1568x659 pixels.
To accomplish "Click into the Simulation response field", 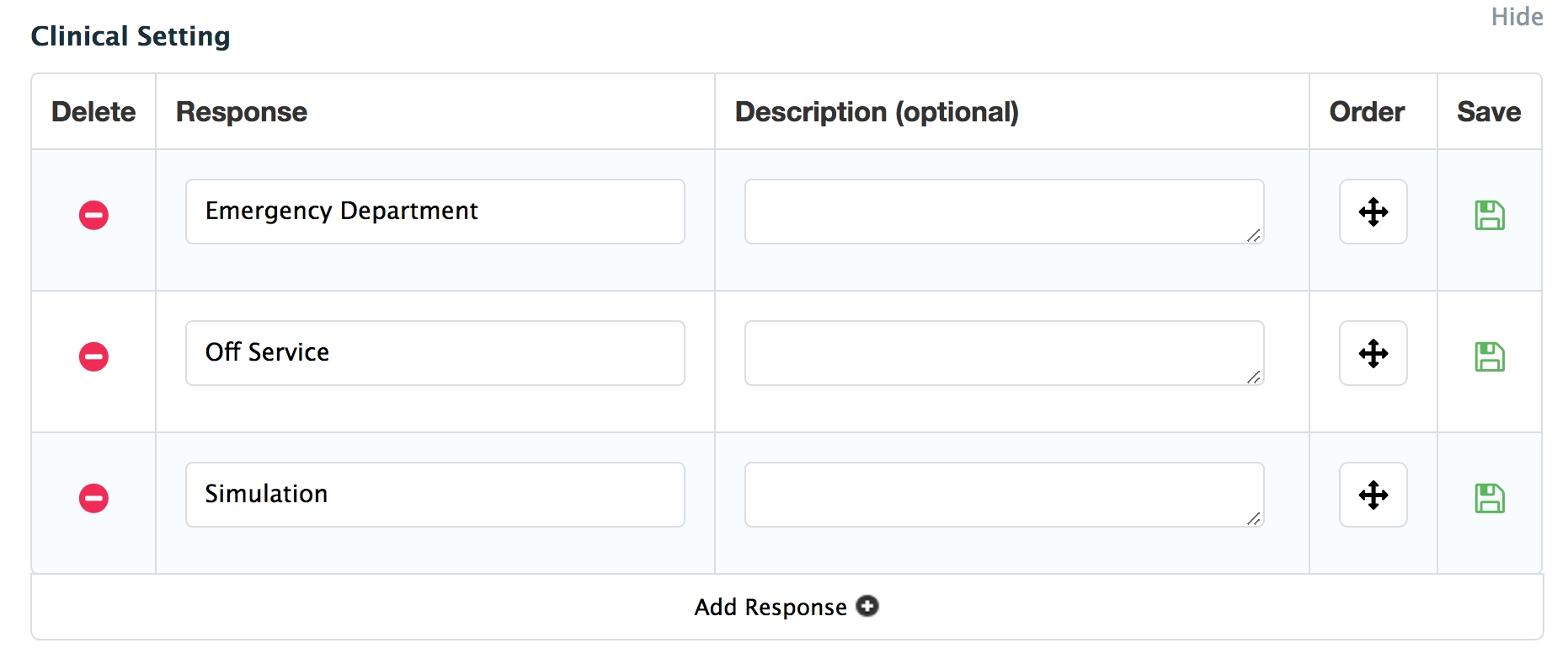I will click(x=435, y=495).
